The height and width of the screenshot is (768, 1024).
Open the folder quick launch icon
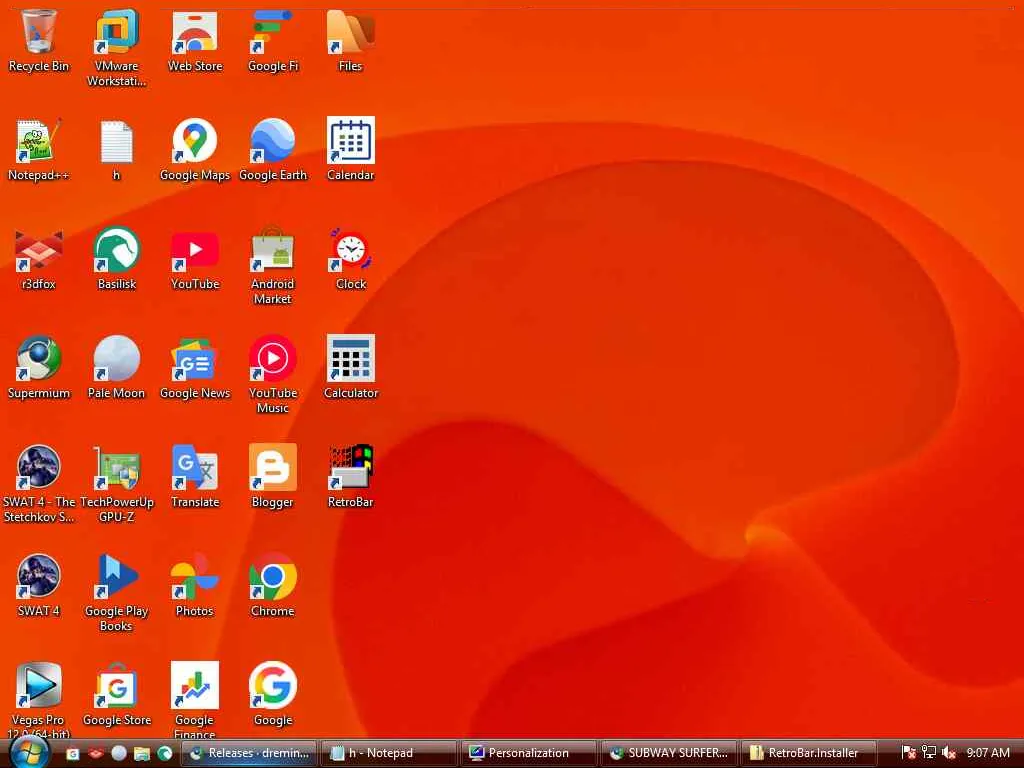click(x=142, y=754)
